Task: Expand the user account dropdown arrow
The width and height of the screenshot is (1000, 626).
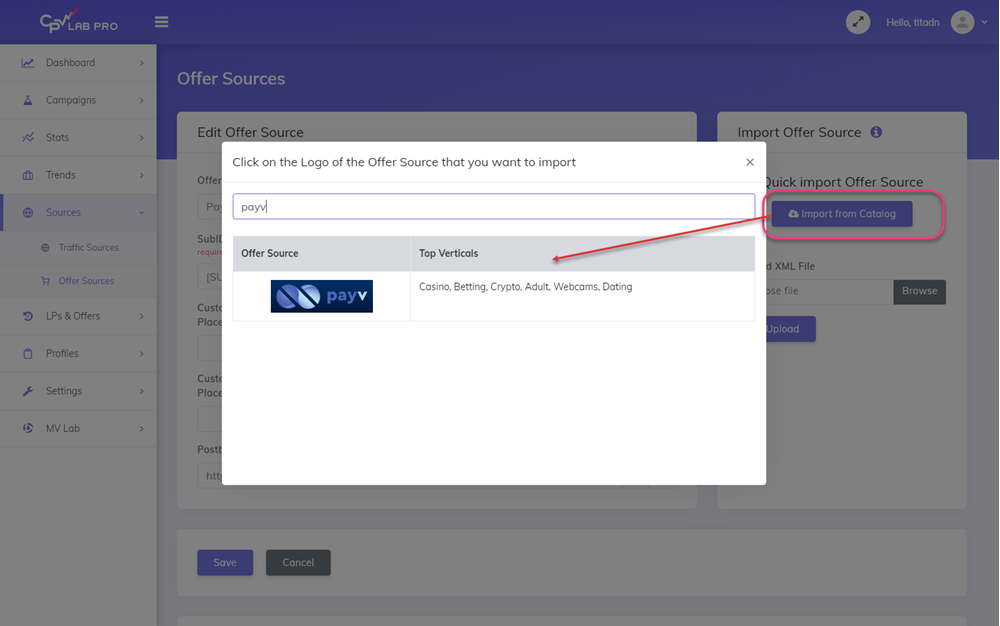Action: [x=984, y=22]
